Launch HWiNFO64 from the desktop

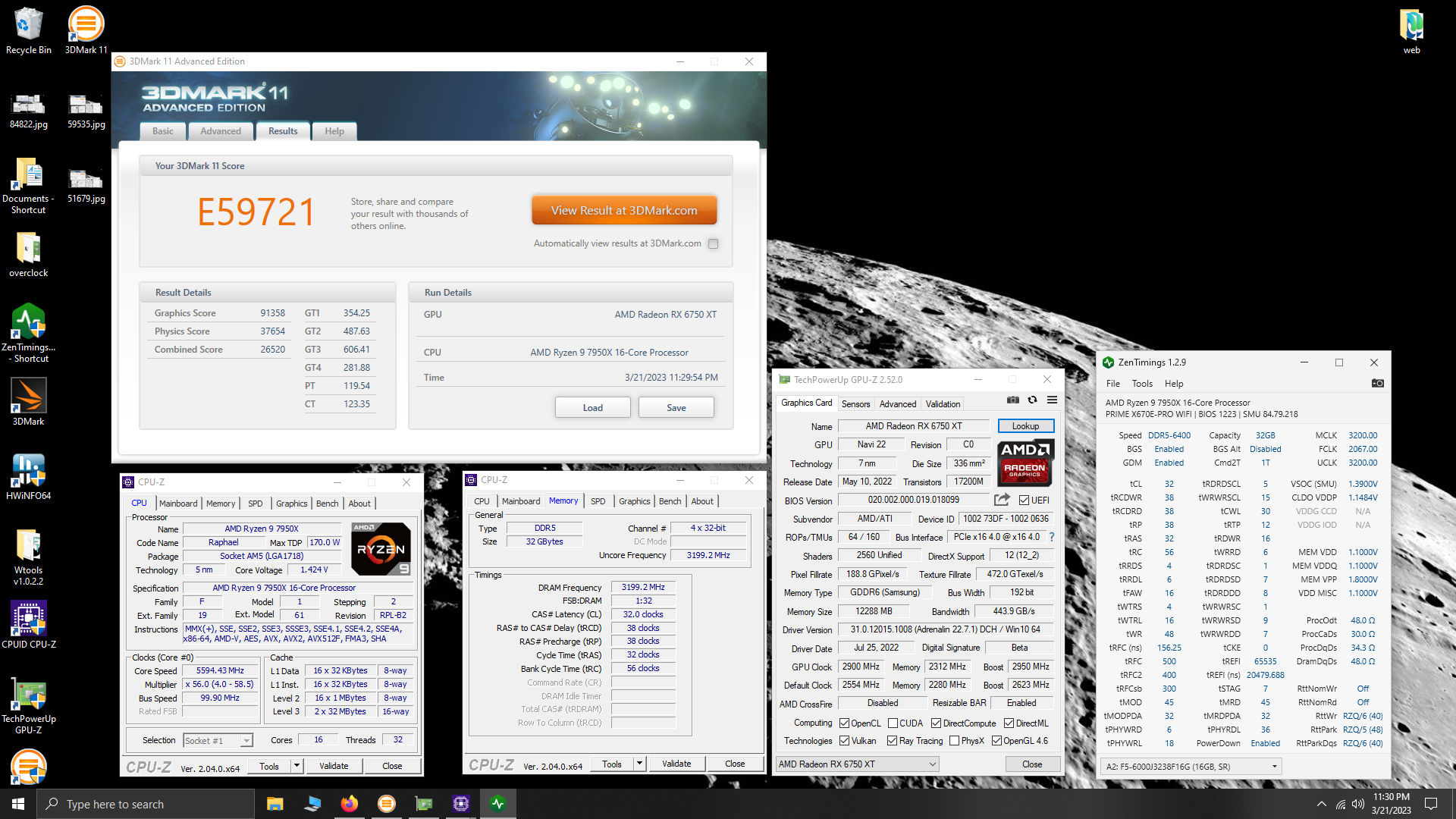click(28, 476)
